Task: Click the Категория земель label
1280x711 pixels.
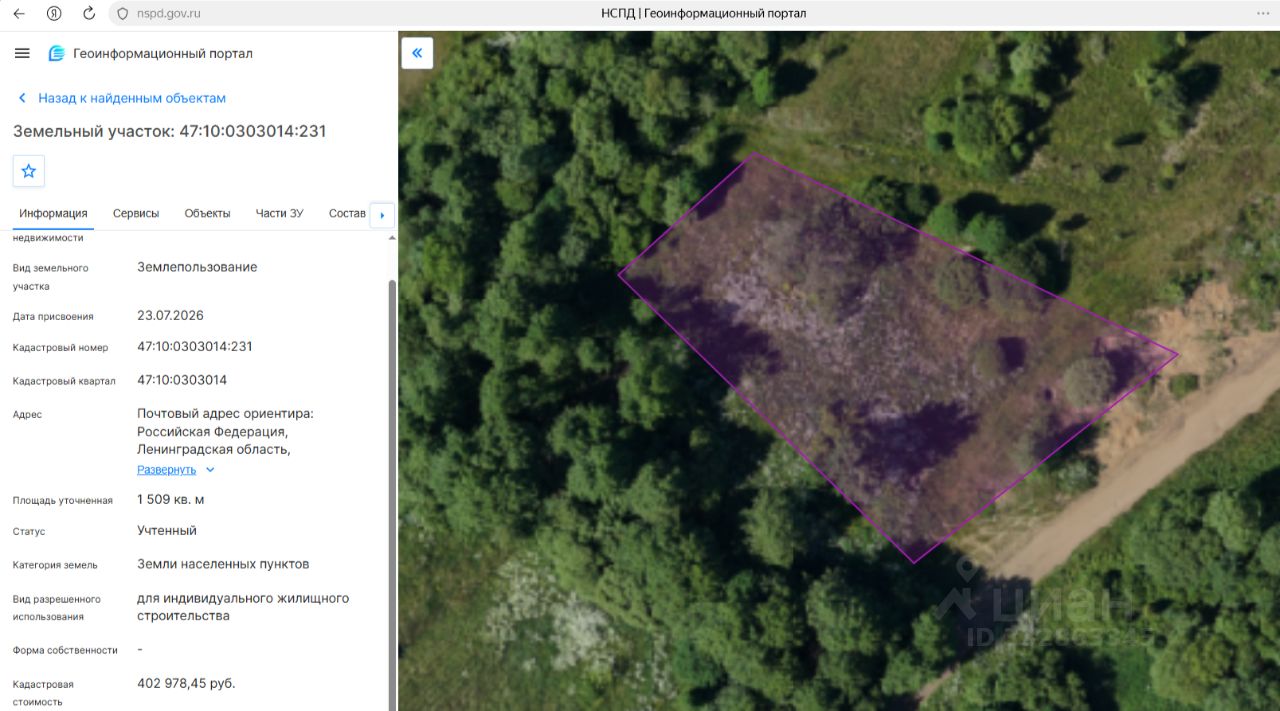Action: click(55, 565)
